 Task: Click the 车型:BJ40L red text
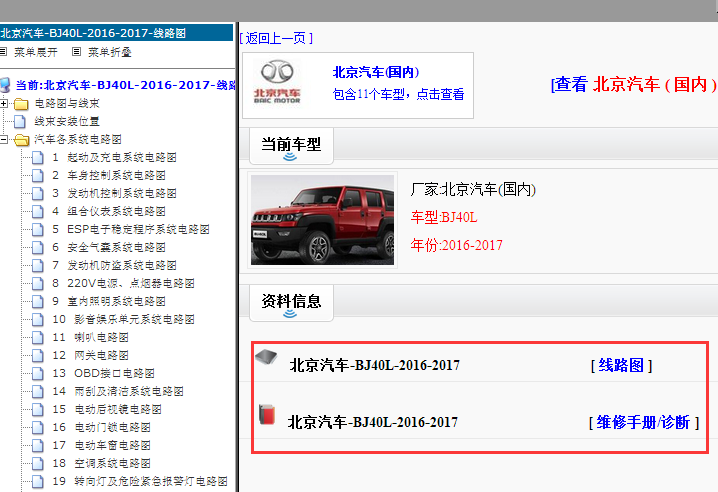click(444, 217)
